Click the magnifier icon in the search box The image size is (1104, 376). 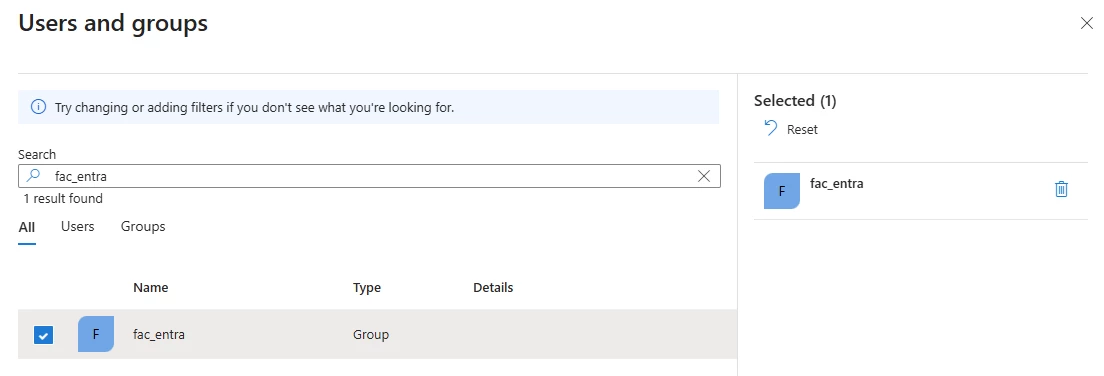pyautogui.click(x=33, y=176)
